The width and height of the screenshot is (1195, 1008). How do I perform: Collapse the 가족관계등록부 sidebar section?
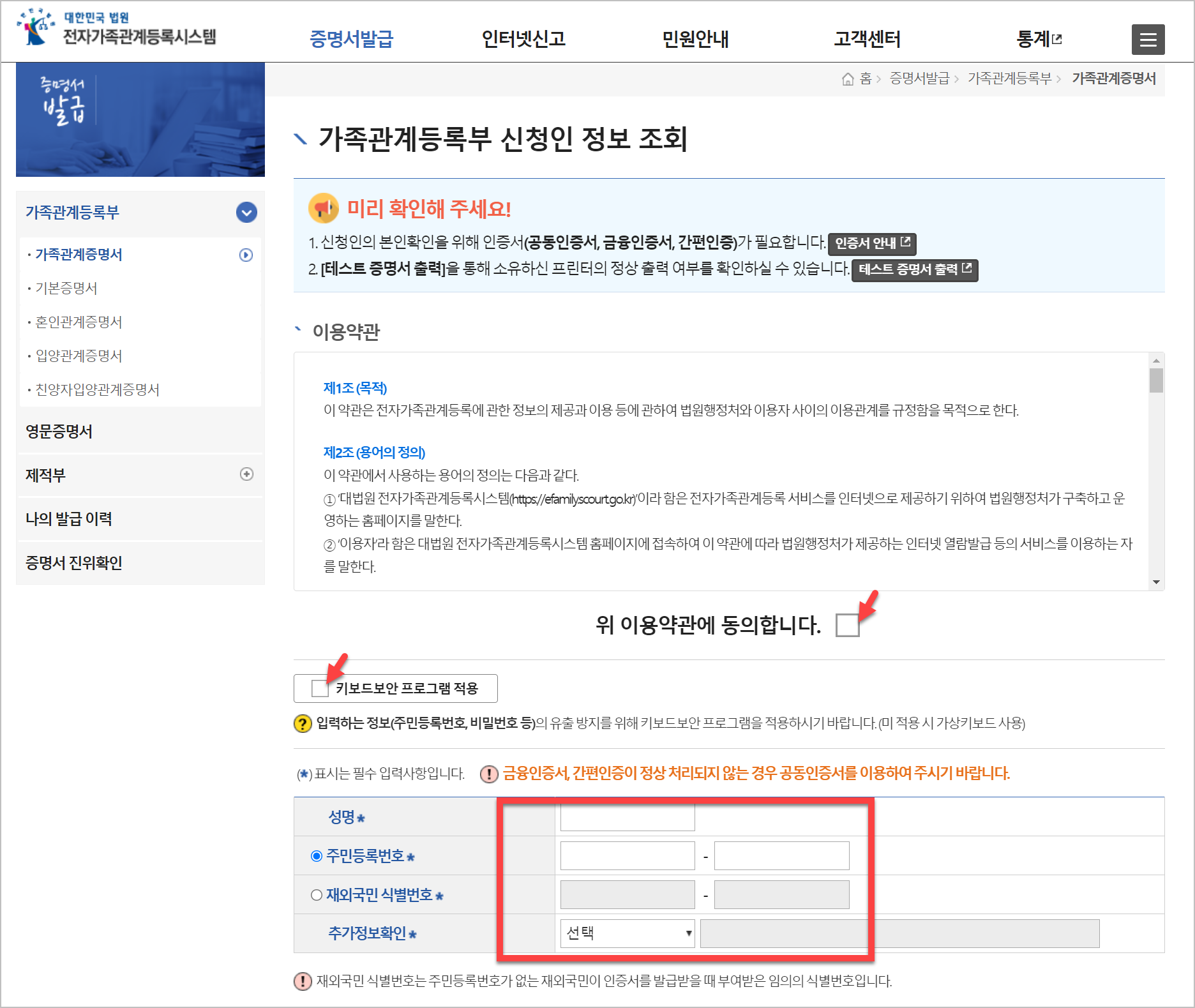pos(246,212)
